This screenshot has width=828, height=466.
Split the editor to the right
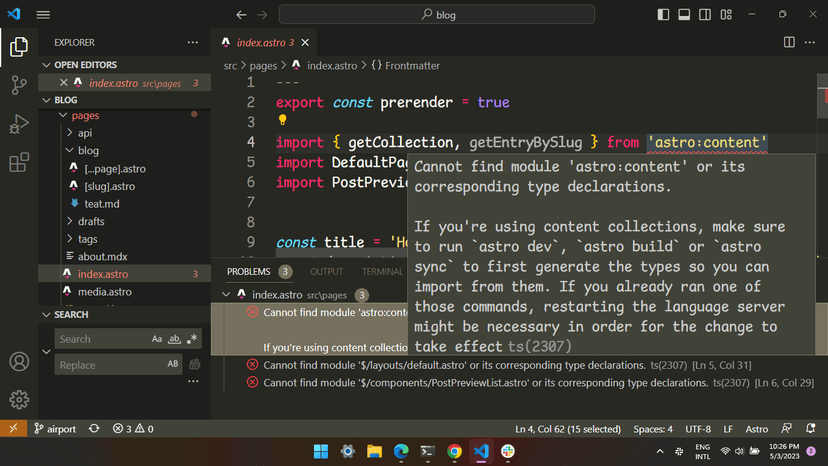[790, 43]
